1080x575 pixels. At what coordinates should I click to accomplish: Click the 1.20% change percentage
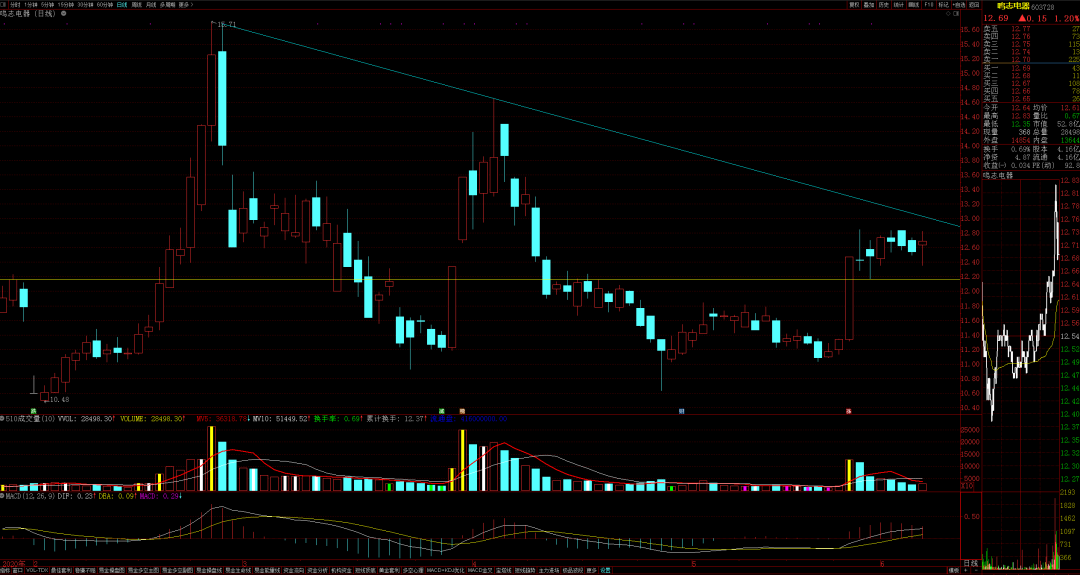1066,18
